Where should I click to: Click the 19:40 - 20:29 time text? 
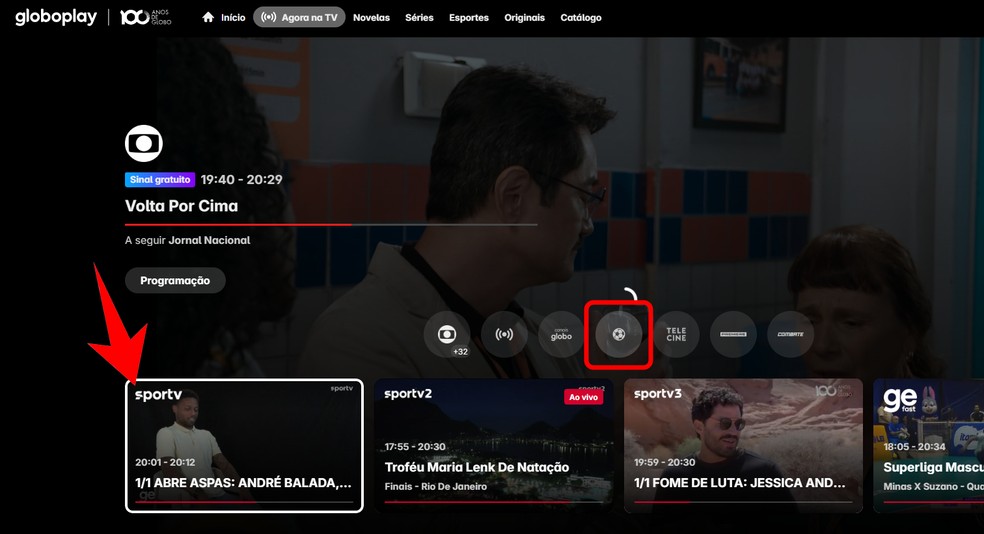coord(242,179)
